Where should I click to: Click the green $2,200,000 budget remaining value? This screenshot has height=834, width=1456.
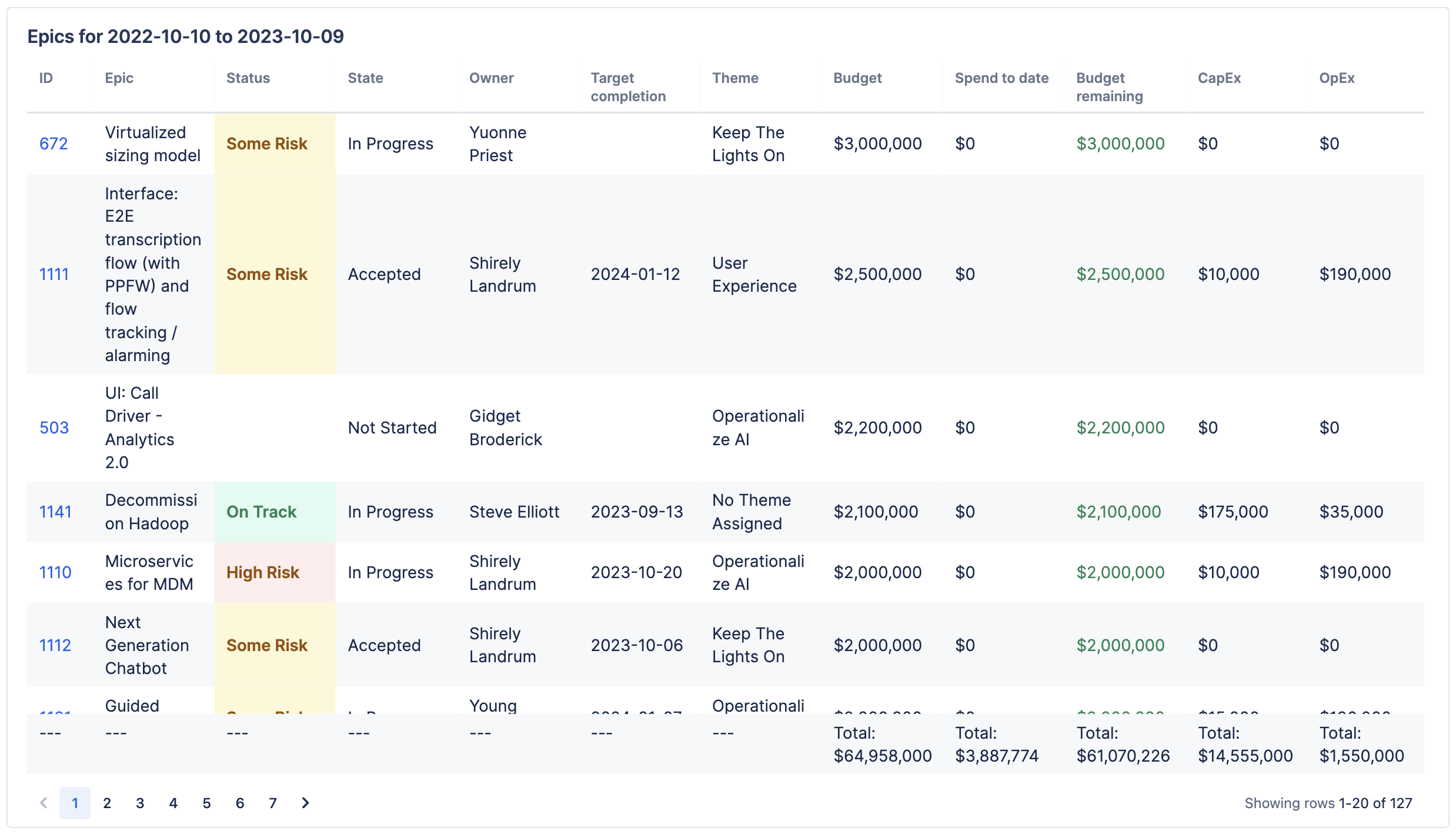[1120, 428]
